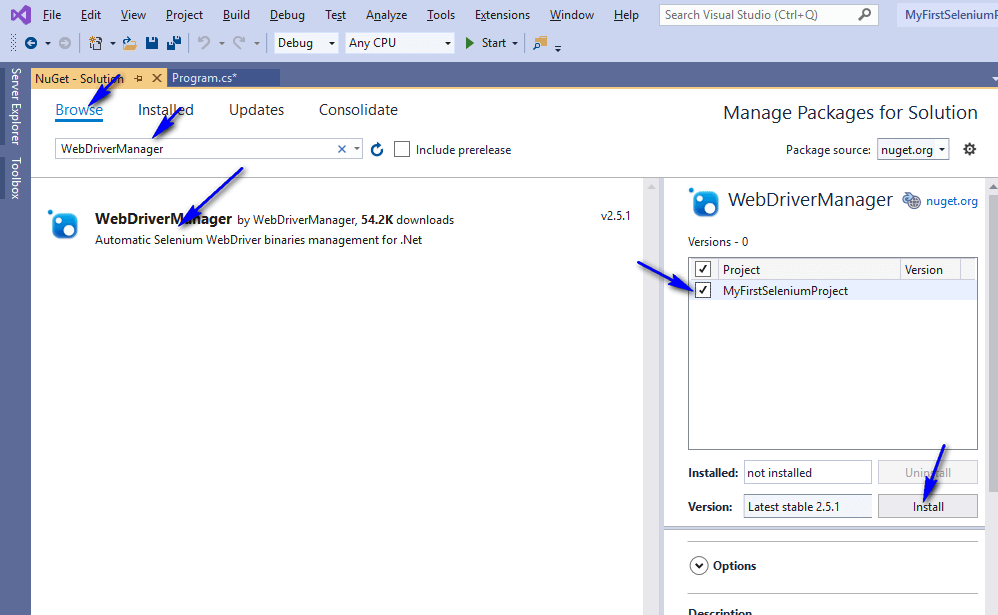Click the Project column header

pos(808,269)
